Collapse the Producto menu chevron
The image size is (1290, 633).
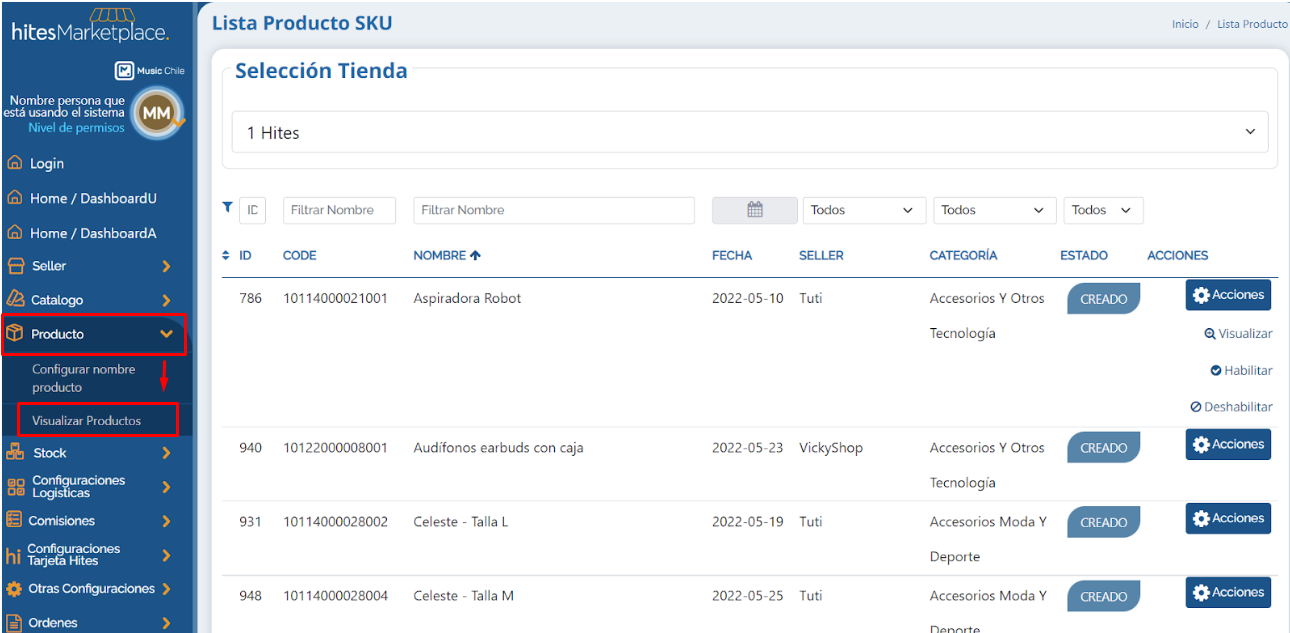pos(166,334)
